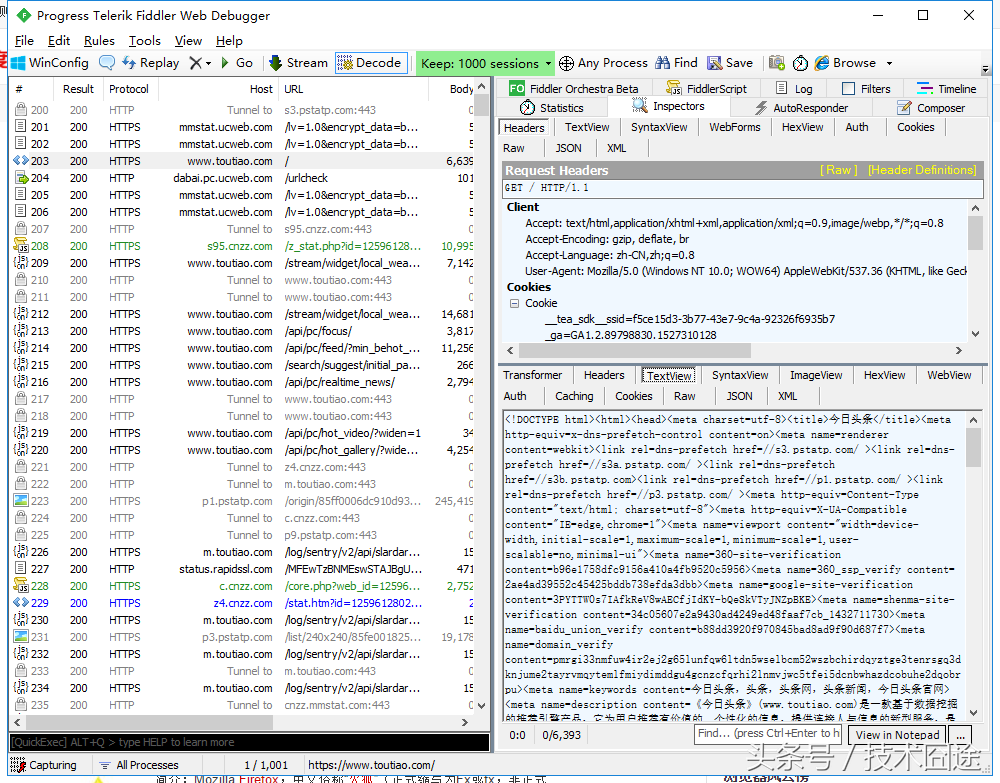Click the comment speech bubble icon

tap(107, 62)
